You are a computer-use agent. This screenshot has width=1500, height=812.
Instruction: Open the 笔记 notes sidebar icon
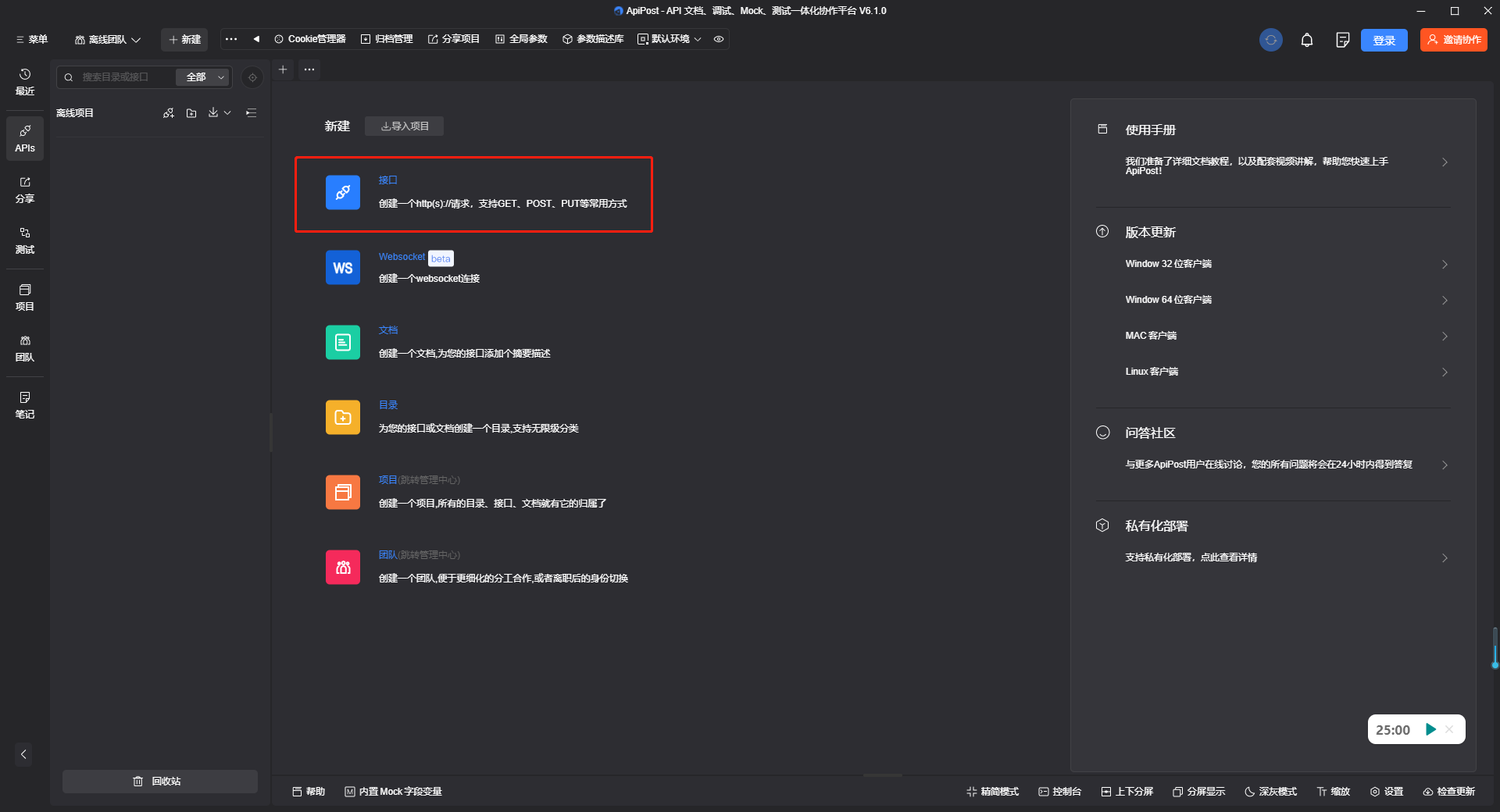pyautogui.click(x=25, y=405)
